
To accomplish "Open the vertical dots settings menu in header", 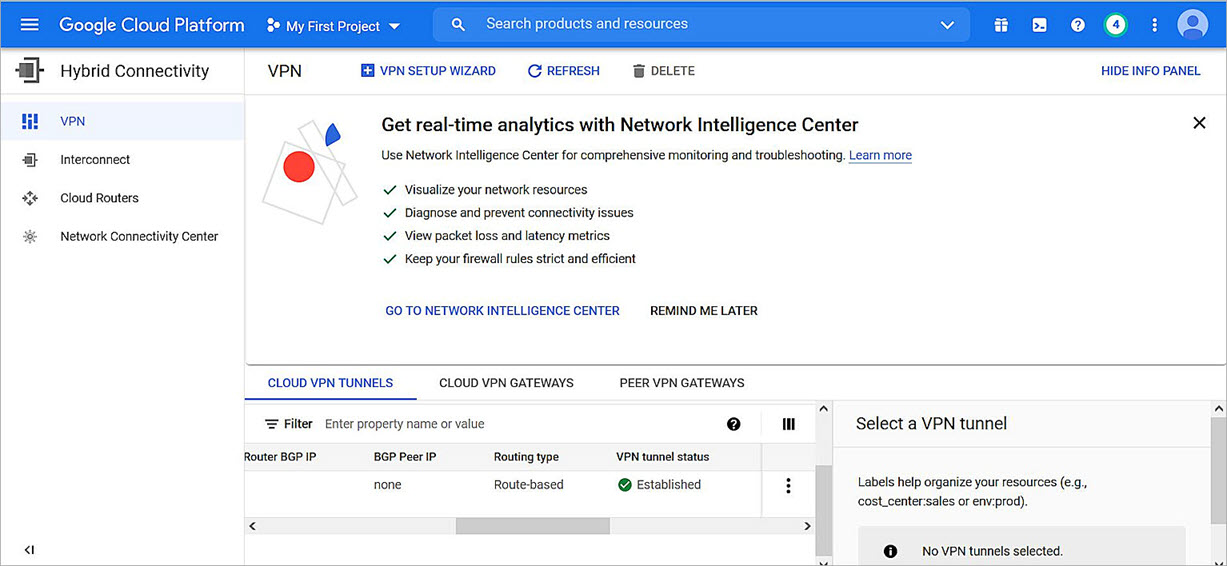I will click(x=1155, y=25).
